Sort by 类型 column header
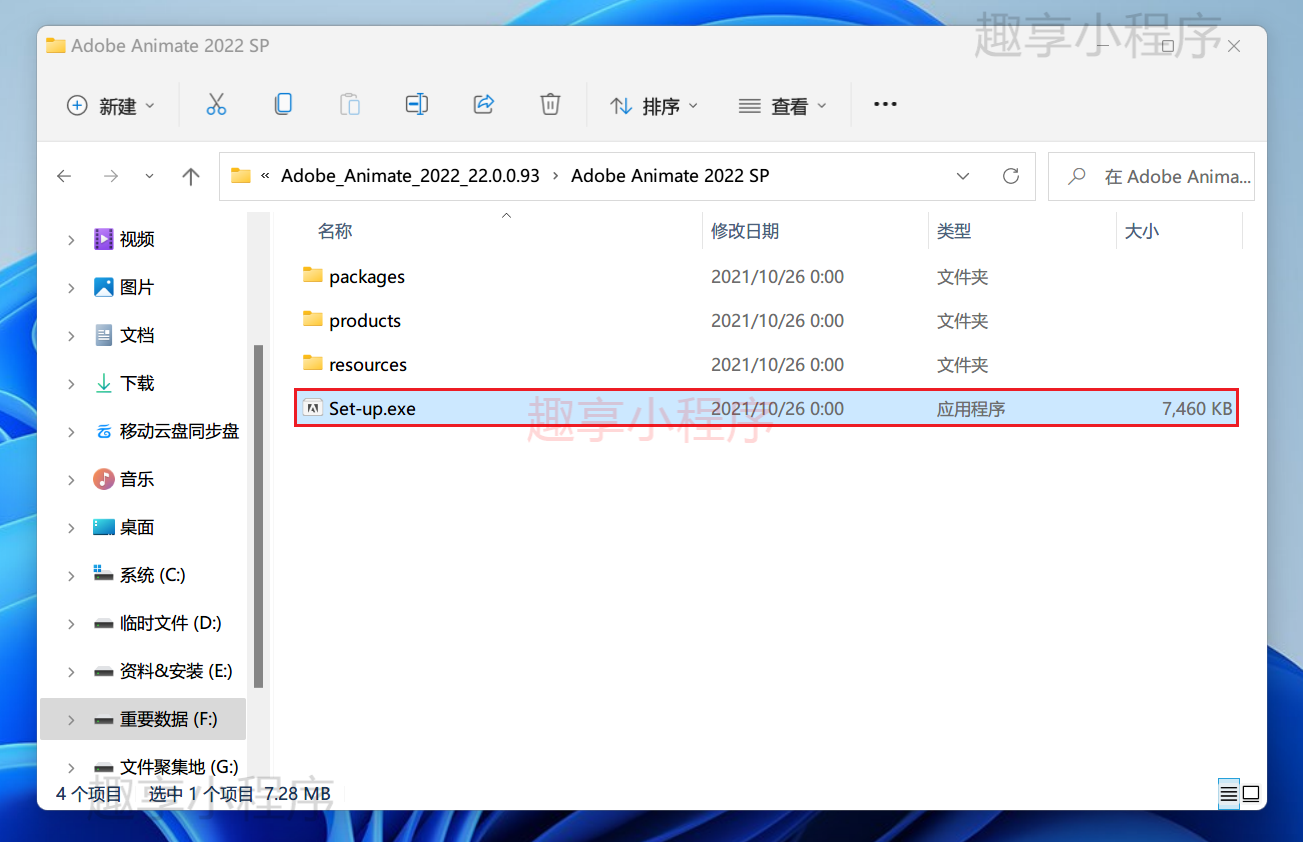 (x=954, y=231)
